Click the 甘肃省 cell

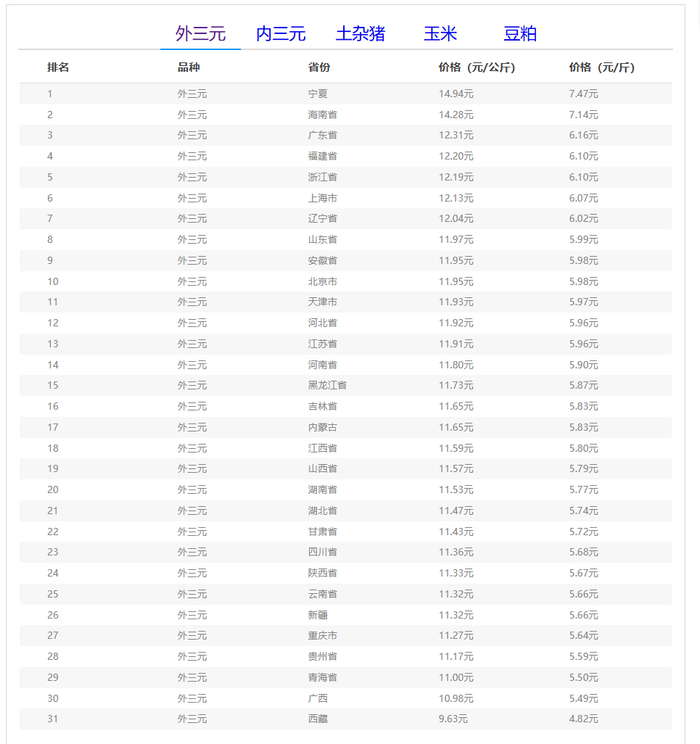tap(322, 531)
